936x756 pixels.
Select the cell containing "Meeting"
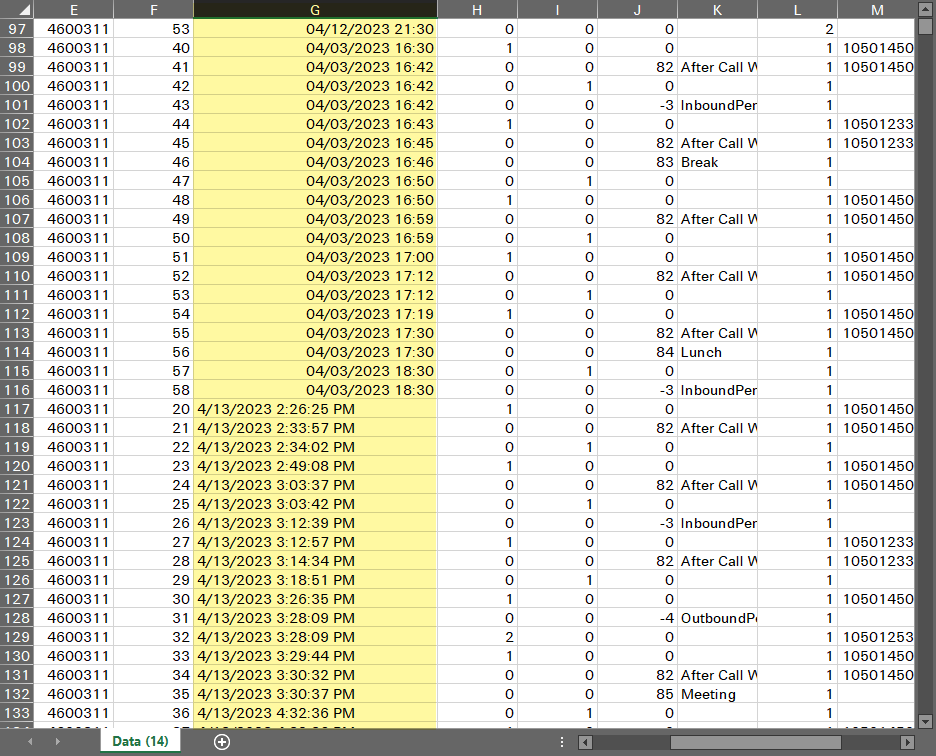(x=717, y=694)
